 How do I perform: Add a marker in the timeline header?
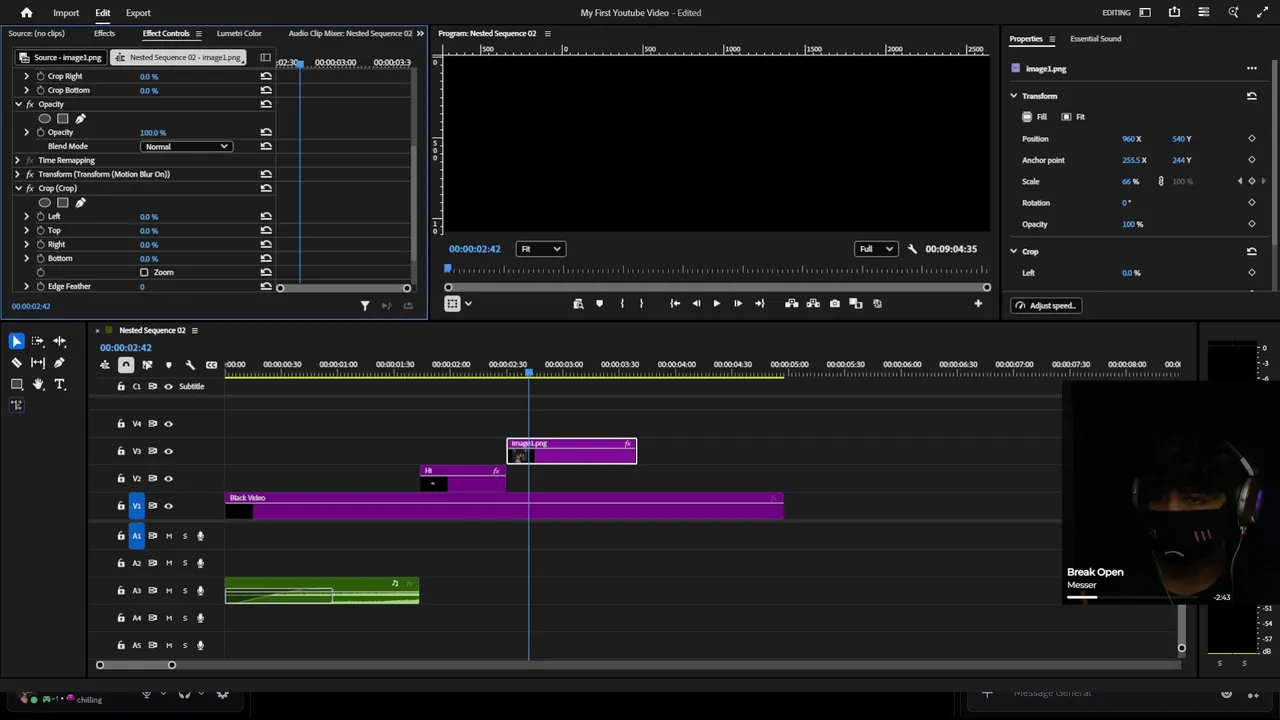168,365
